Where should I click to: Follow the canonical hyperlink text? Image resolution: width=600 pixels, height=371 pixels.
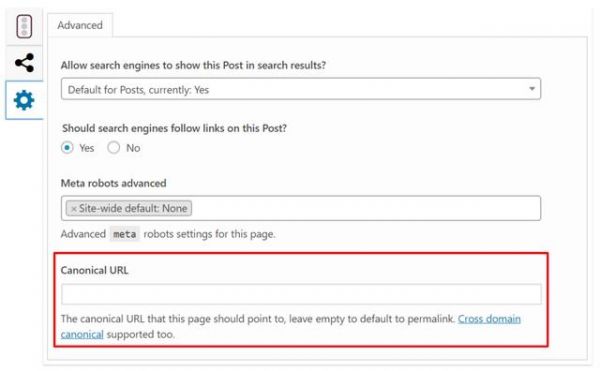tap(82, 334)
